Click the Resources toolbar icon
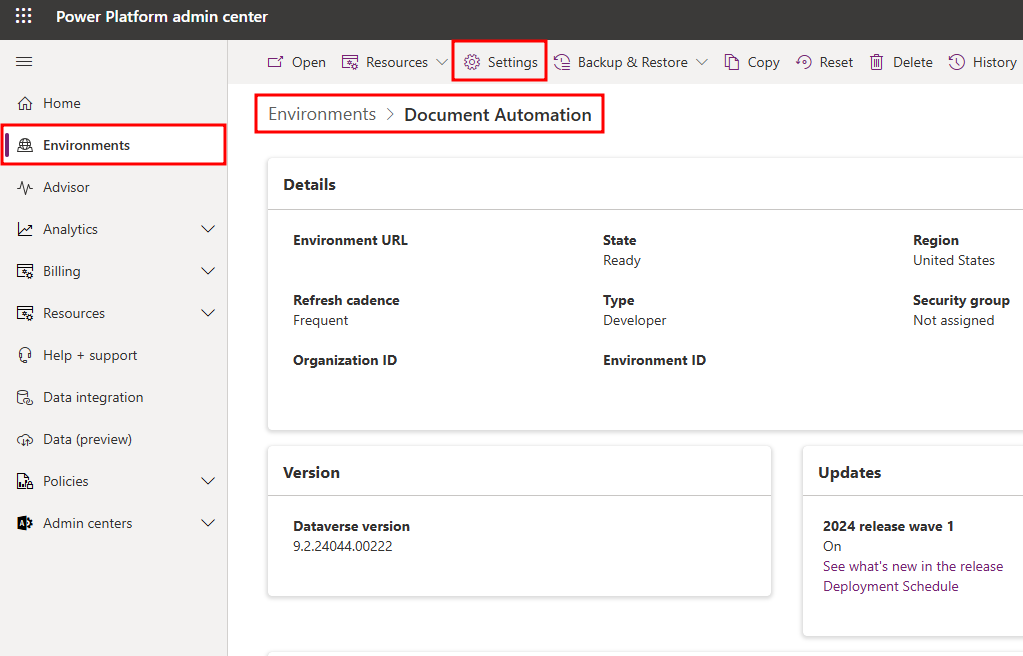Viewport: 1023px width, 656px height. coord(350,62)
